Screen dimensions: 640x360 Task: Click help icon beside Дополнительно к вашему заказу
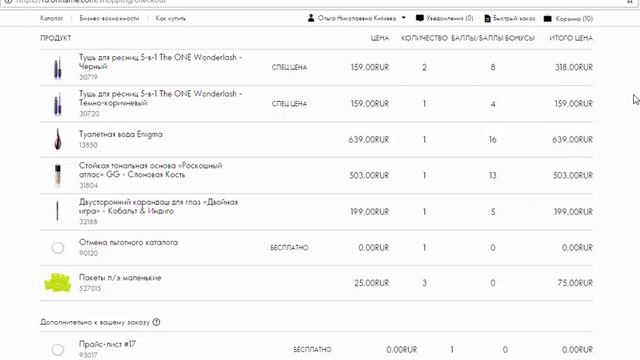(156, 322)
